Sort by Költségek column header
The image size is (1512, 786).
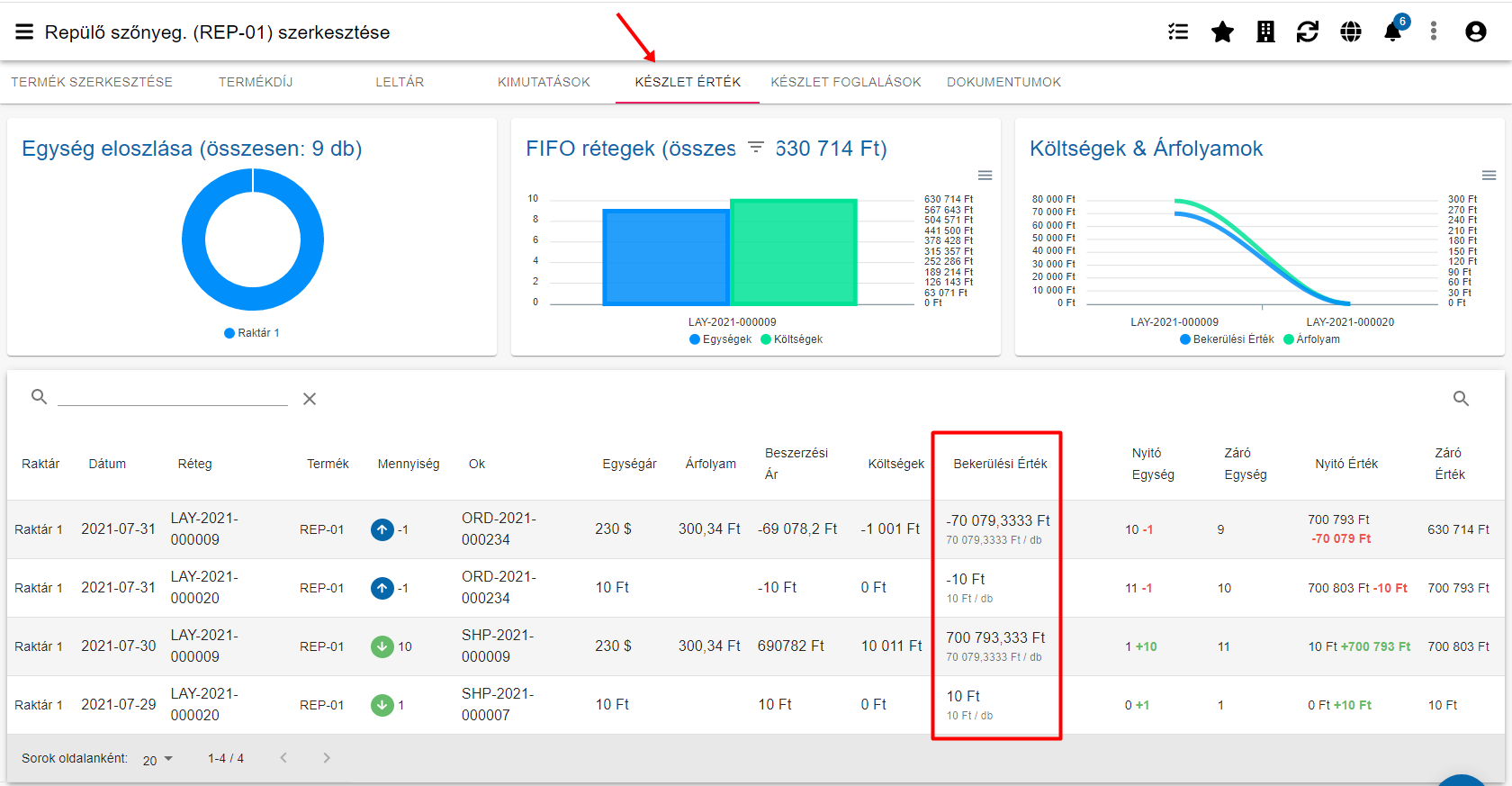pos(895,464)
